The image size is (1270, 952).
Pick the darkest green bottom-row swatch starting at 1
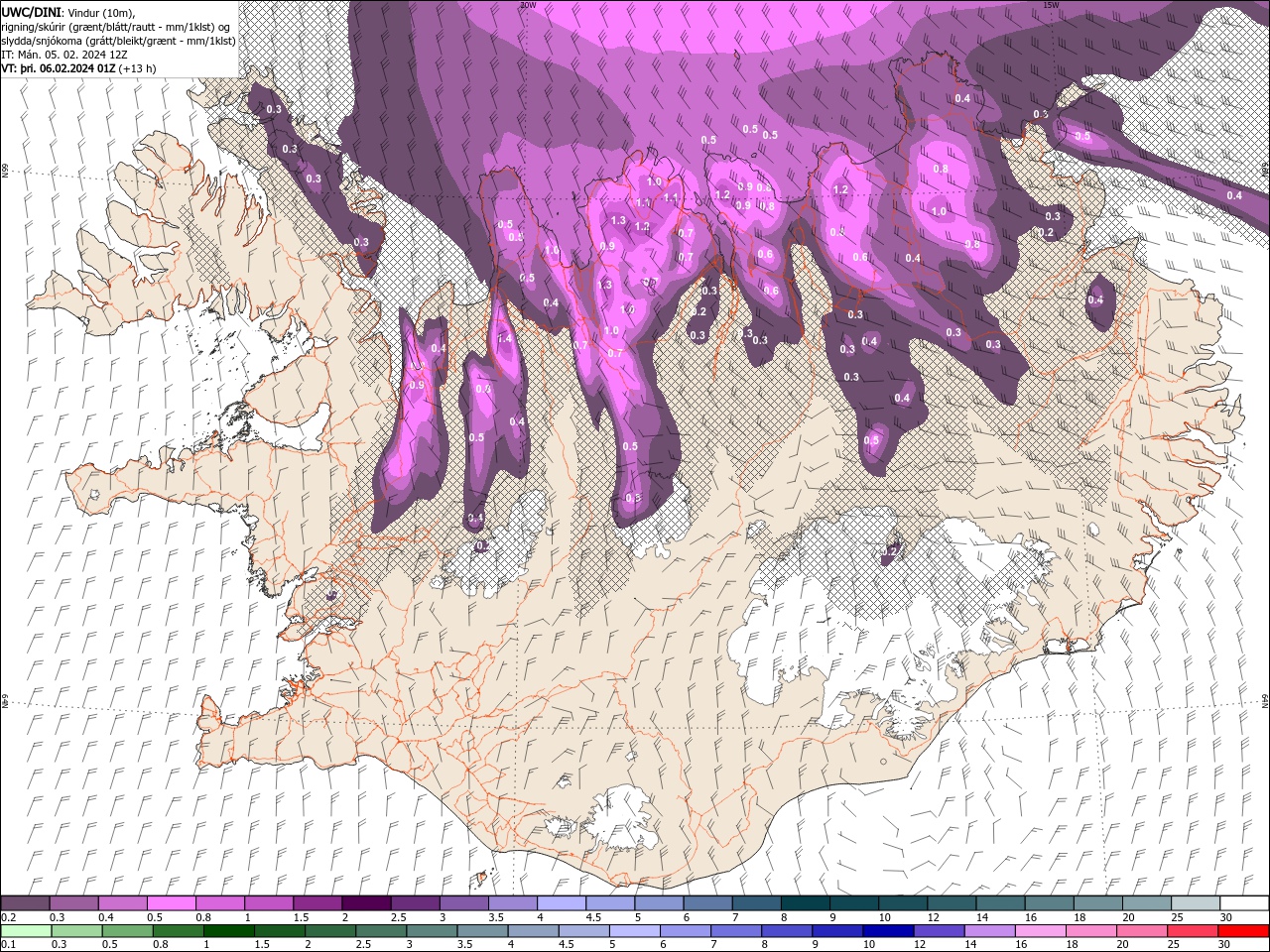tap(228, 931)
